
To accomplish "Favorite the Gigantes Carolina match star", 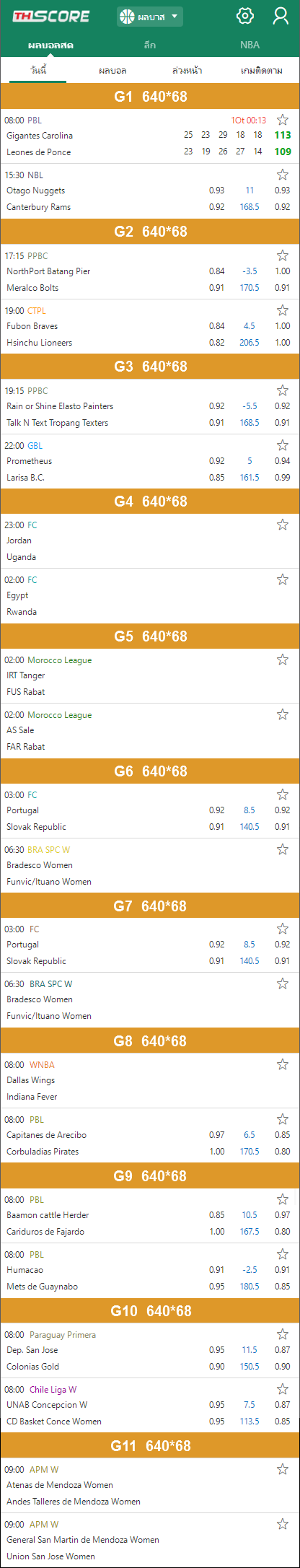I will [x=283, y=120].
